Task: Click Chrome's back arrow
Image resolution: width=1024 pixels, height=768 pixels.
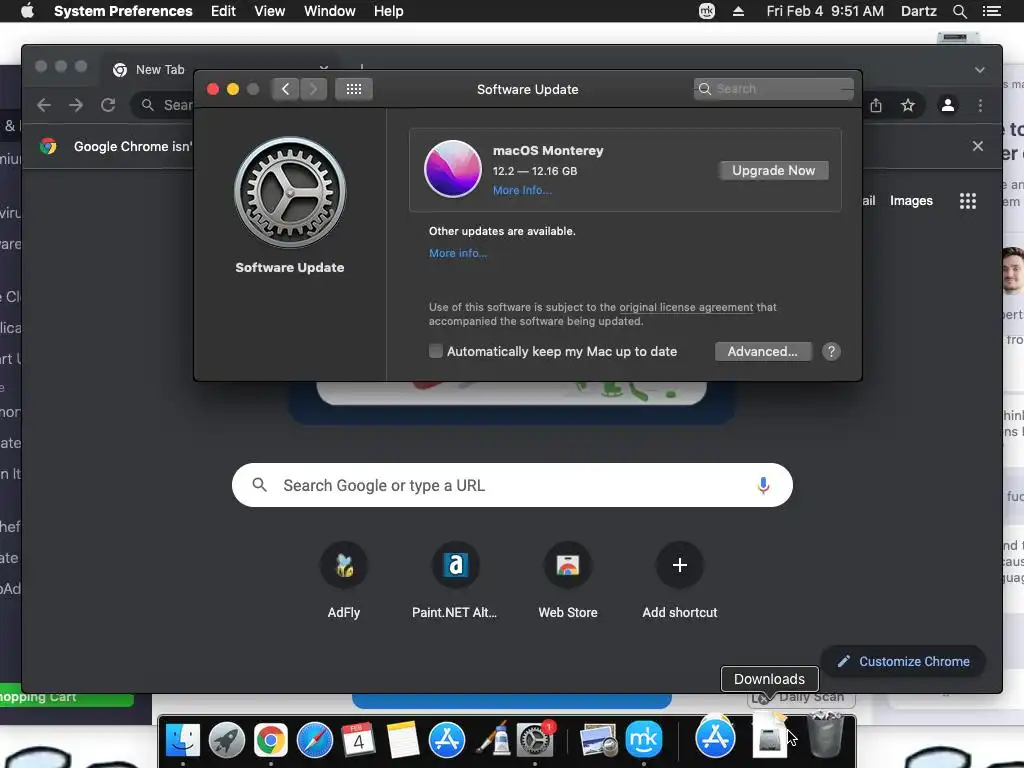Action: click(x=44, y=105)
